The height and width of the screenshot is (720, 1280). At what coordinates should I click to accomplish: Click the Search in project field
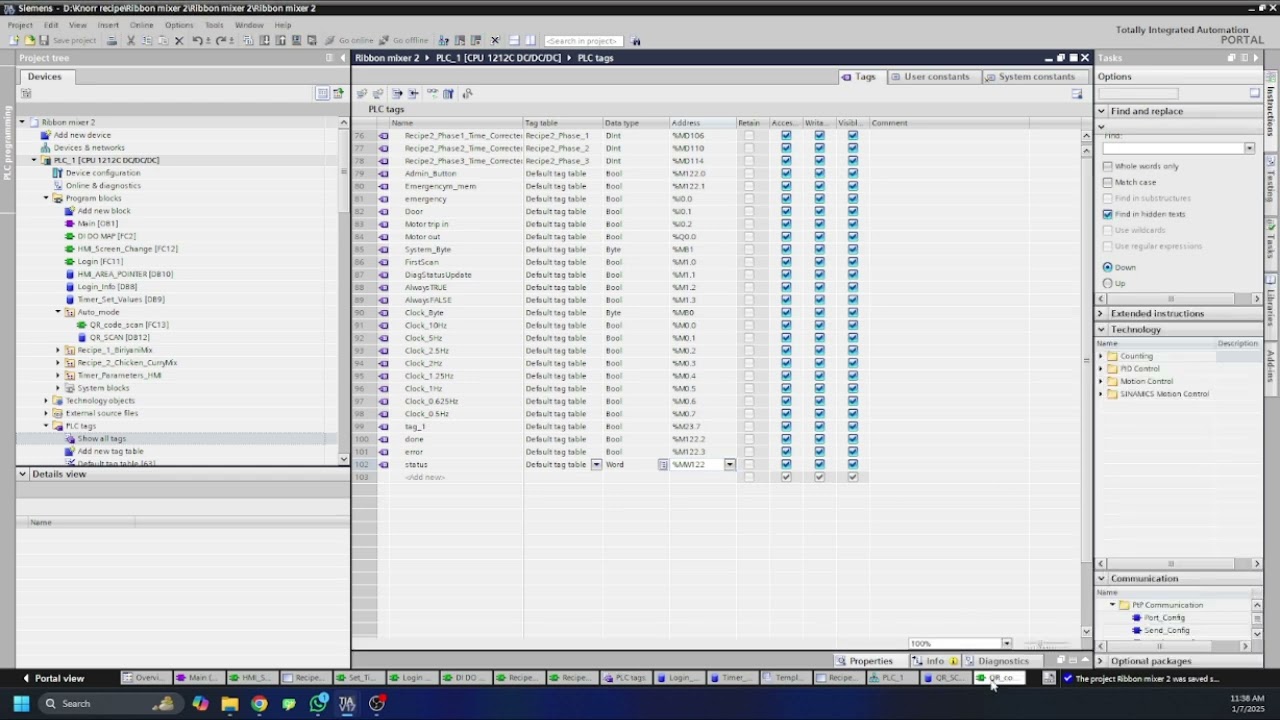coord(583,41)
